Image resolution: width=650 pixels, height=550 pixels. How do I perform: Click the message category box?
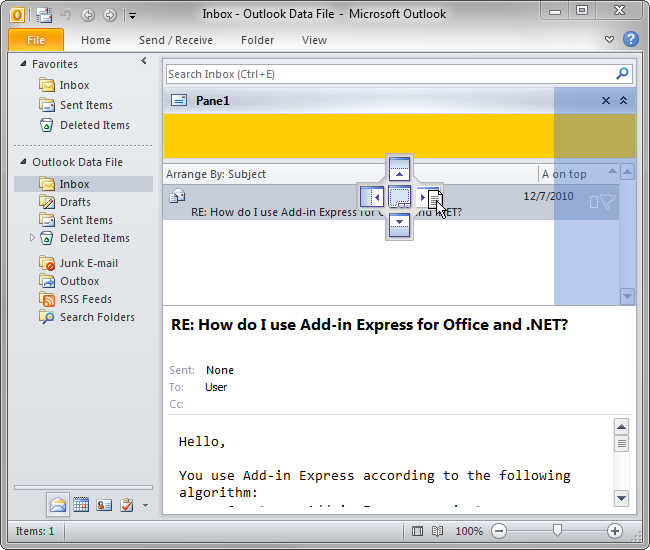point(594,202)
